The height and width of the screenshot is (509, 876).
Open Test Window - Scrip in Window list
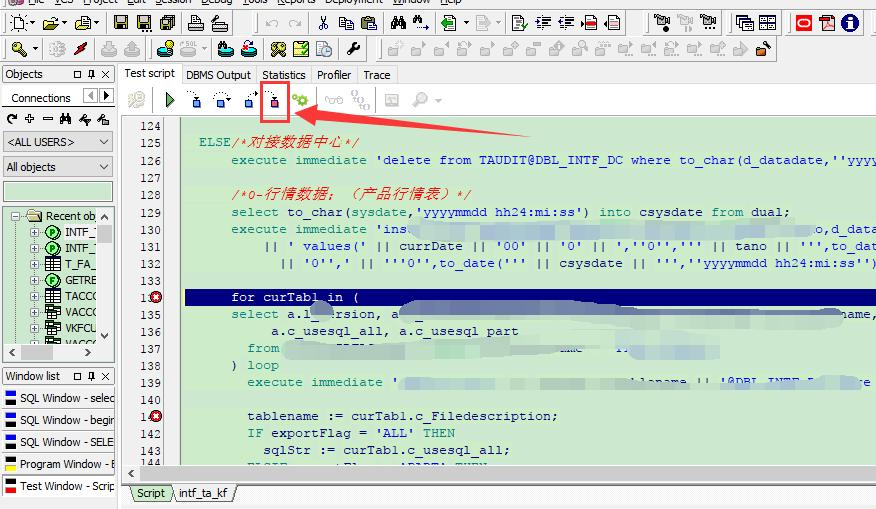click(59, 486)
